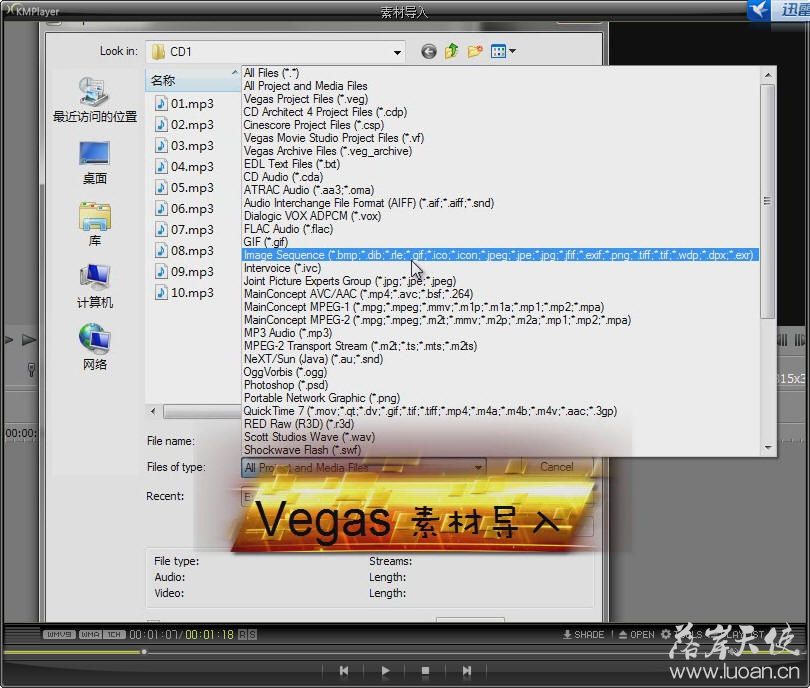Select file 01.mp3

point(184,103)
